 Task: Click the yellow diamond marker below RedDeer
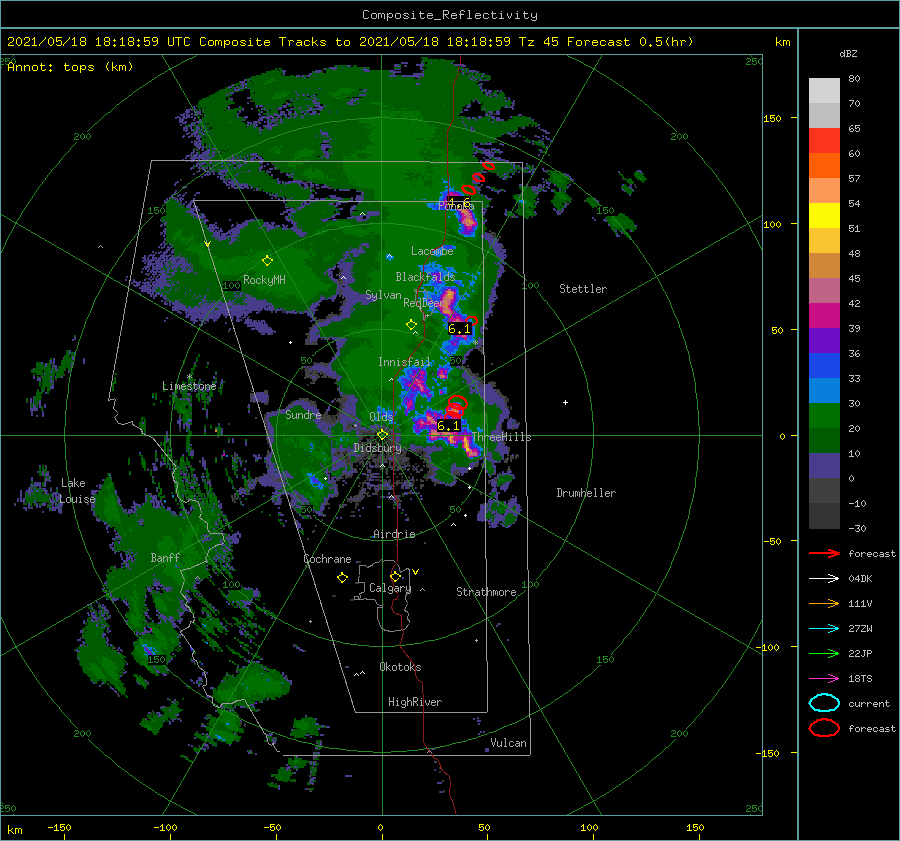click(411, 325)
